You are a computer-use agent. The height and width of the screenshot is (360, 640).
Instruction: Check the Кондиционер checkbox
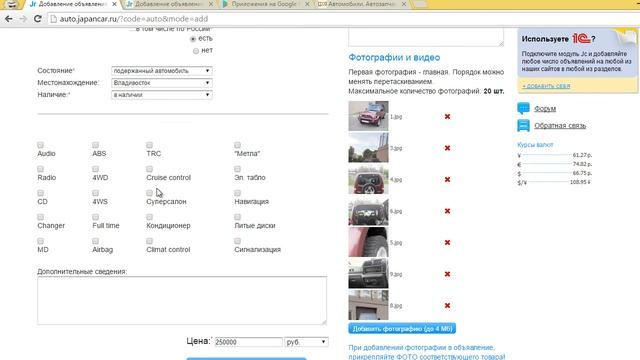pos(149,217)
